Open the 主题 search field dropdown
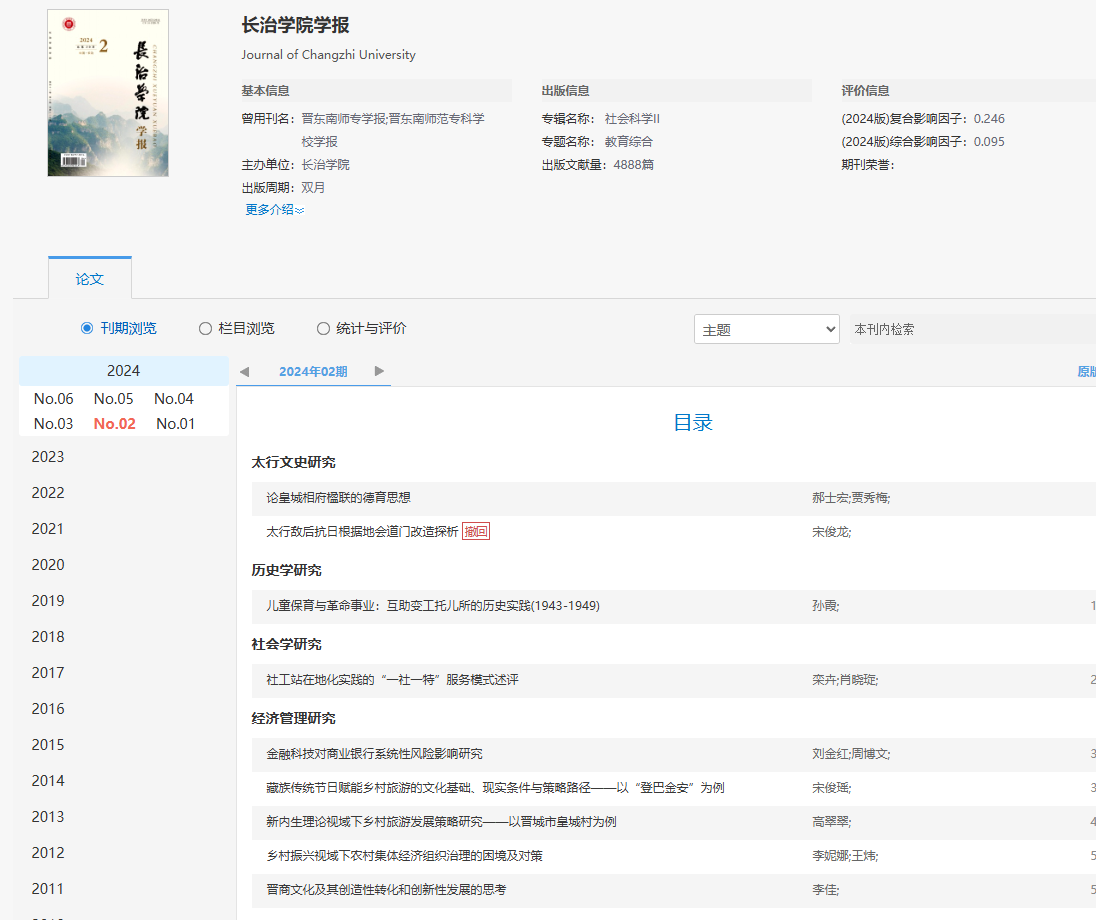 pyautogui.click(x=766, y=329)
